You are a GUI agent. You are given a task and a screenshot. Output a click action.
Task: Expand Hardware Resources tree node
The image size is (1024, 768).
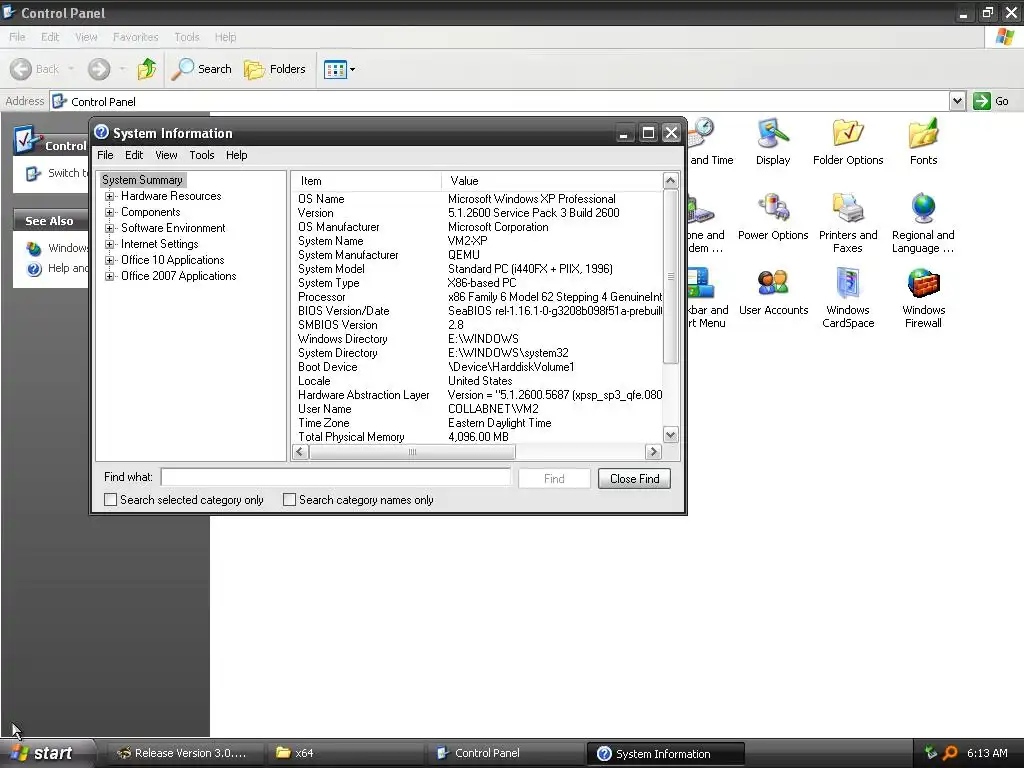110,196
